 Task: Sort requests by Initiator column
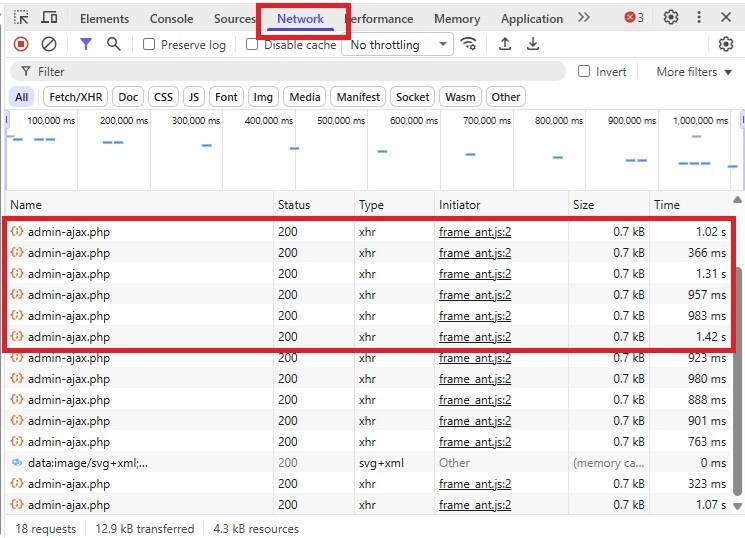click(501, 205)
